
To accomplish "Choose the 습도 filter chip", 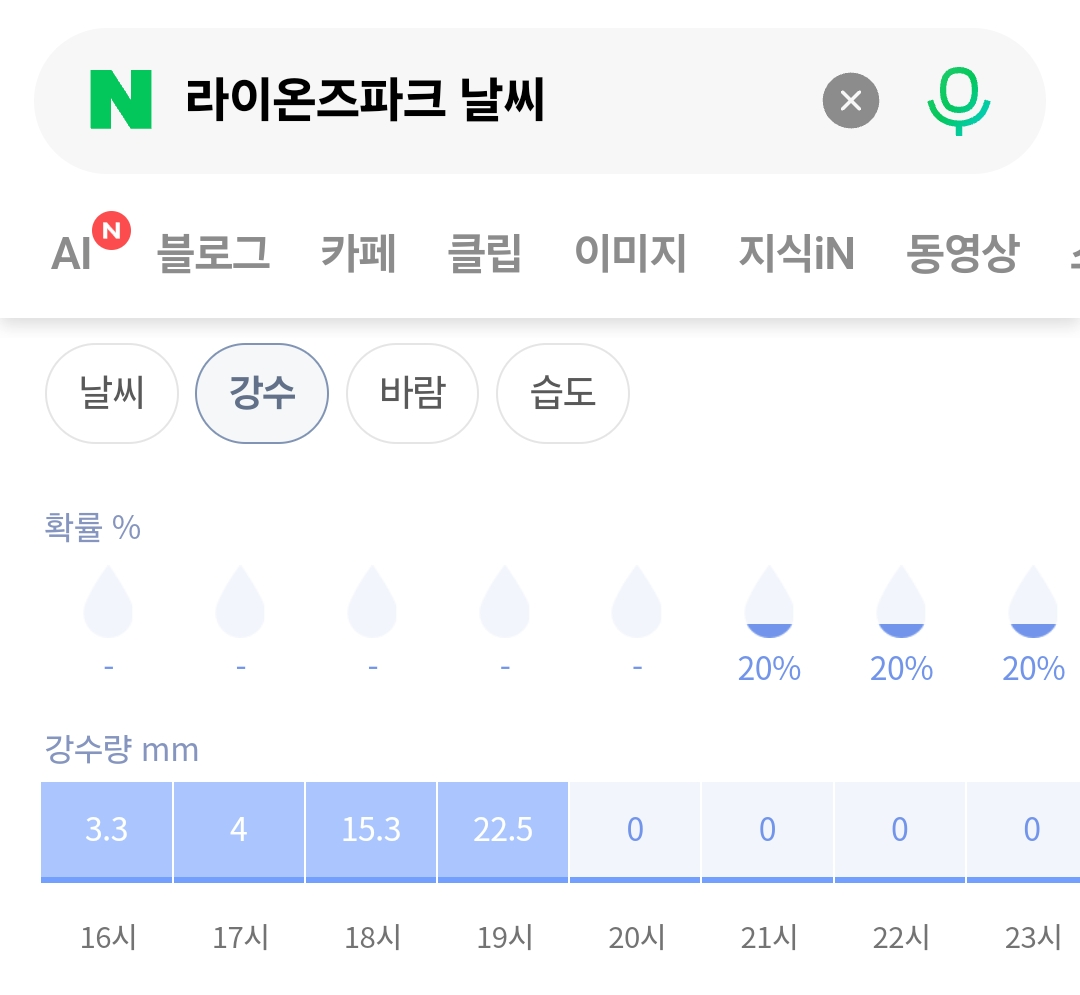I will pos(563,393).
